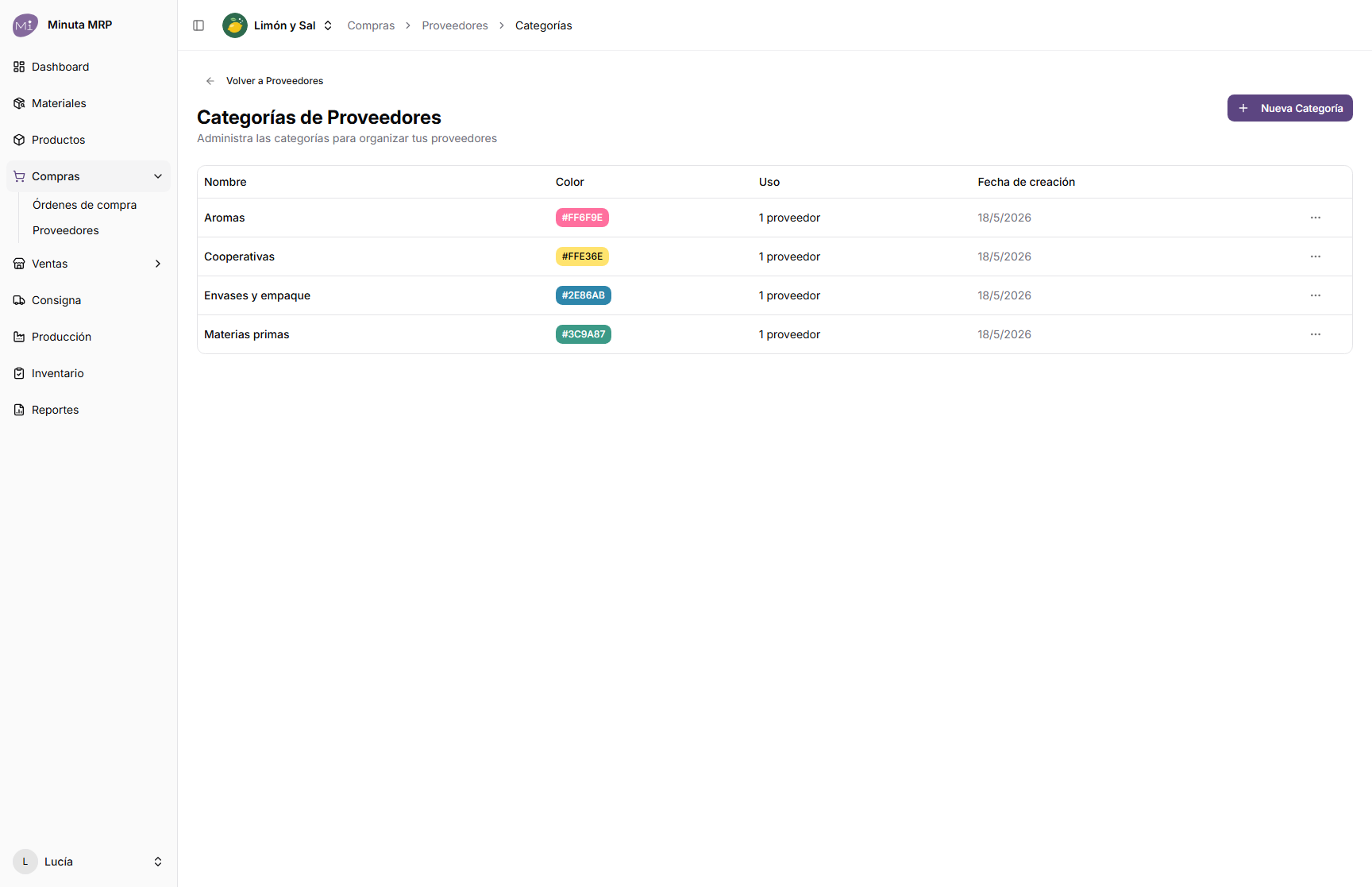Open Reportes document icon
This screenshot has height=887, width=1372.
[x=19, y=410]
